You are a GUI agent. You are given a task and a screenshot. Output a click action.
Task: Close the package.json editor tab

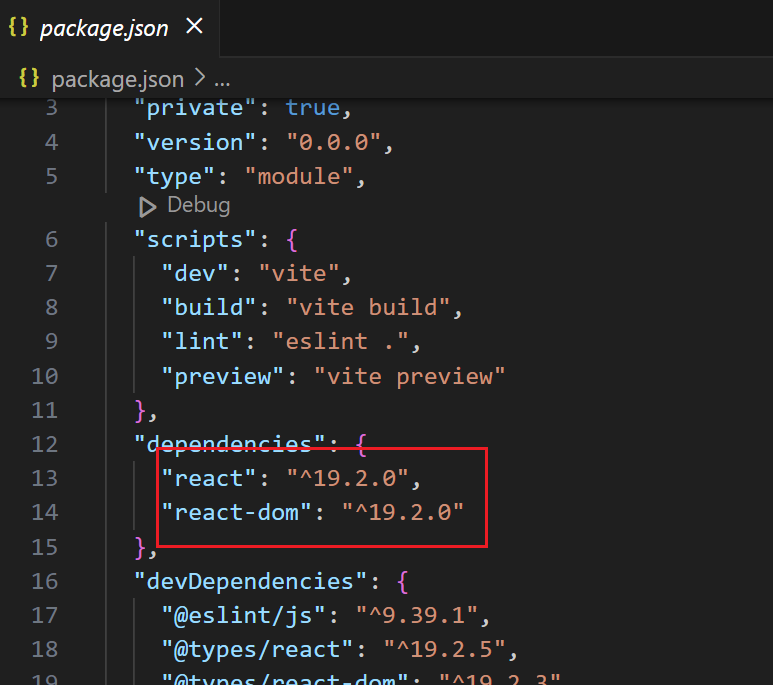(x=194, y=27)
